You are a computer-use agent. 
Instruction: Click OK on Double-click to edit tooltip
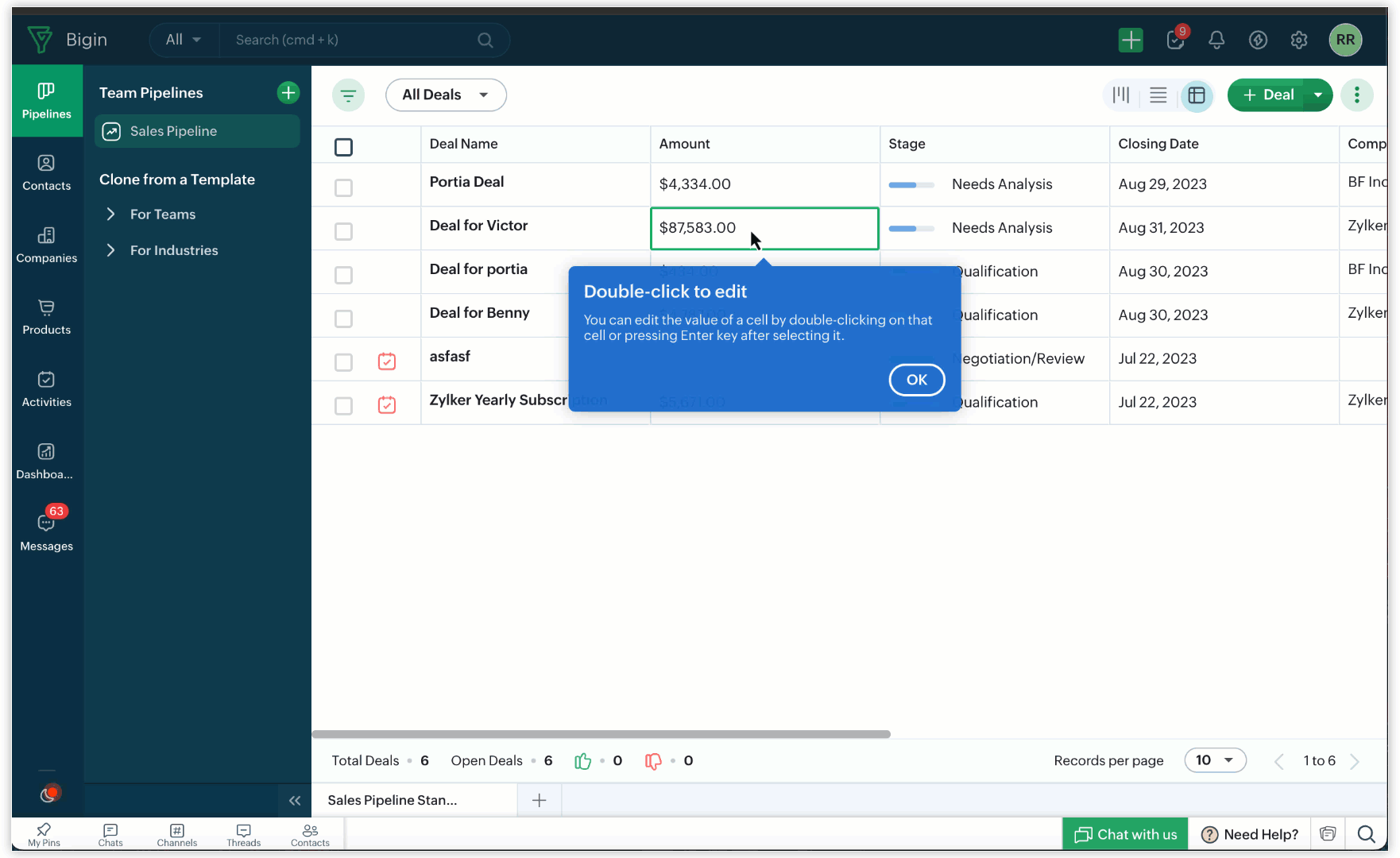coord(917,380)
